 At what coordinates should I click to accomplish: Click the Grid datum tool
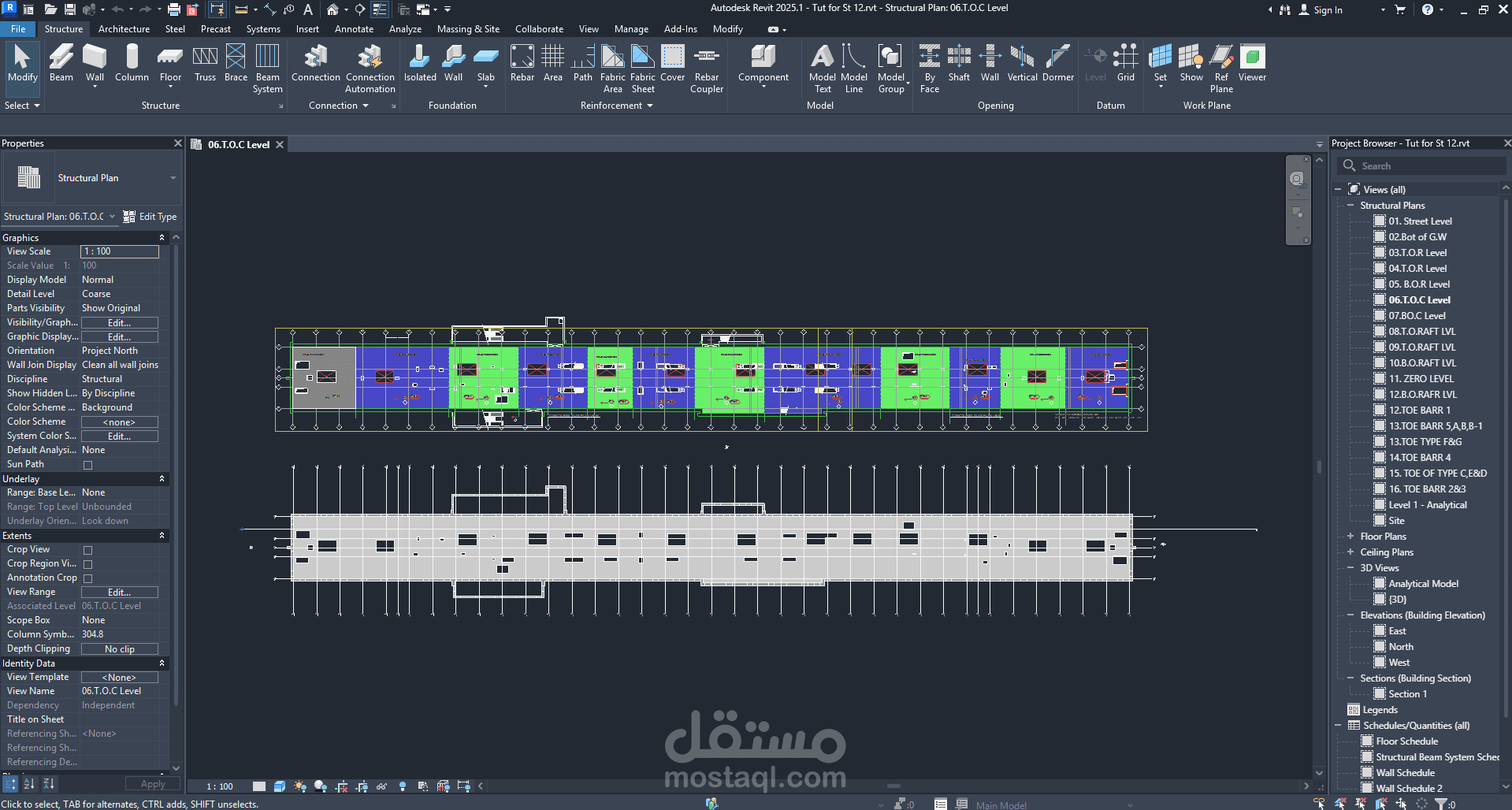coord(1126,63)
